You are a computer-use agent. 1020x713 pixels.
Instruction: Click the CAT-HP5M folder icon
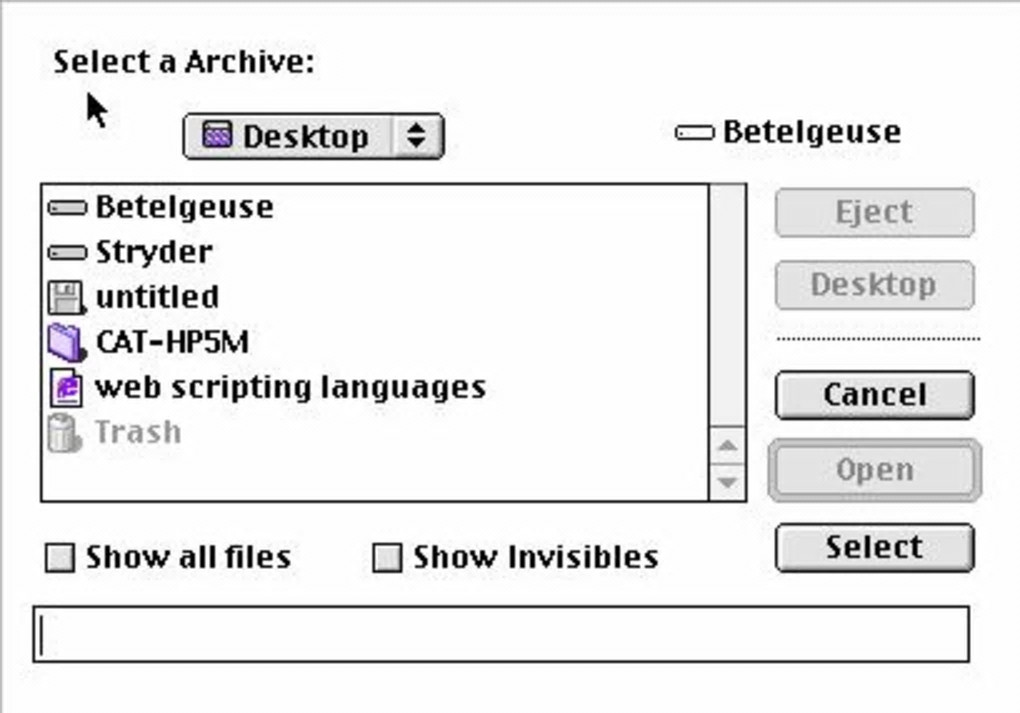[66, 342]
